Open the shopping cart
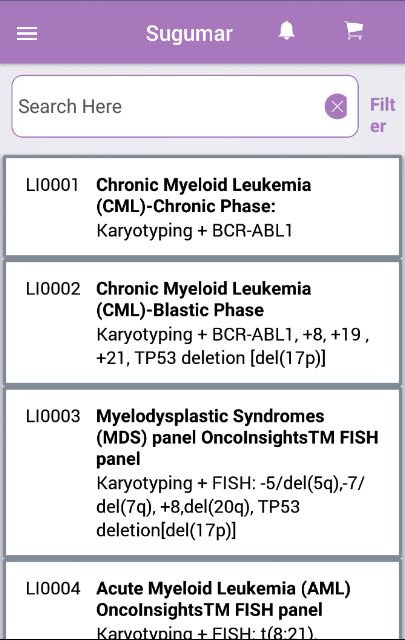Viewport: 405px width, 640px height. point(354,31)
